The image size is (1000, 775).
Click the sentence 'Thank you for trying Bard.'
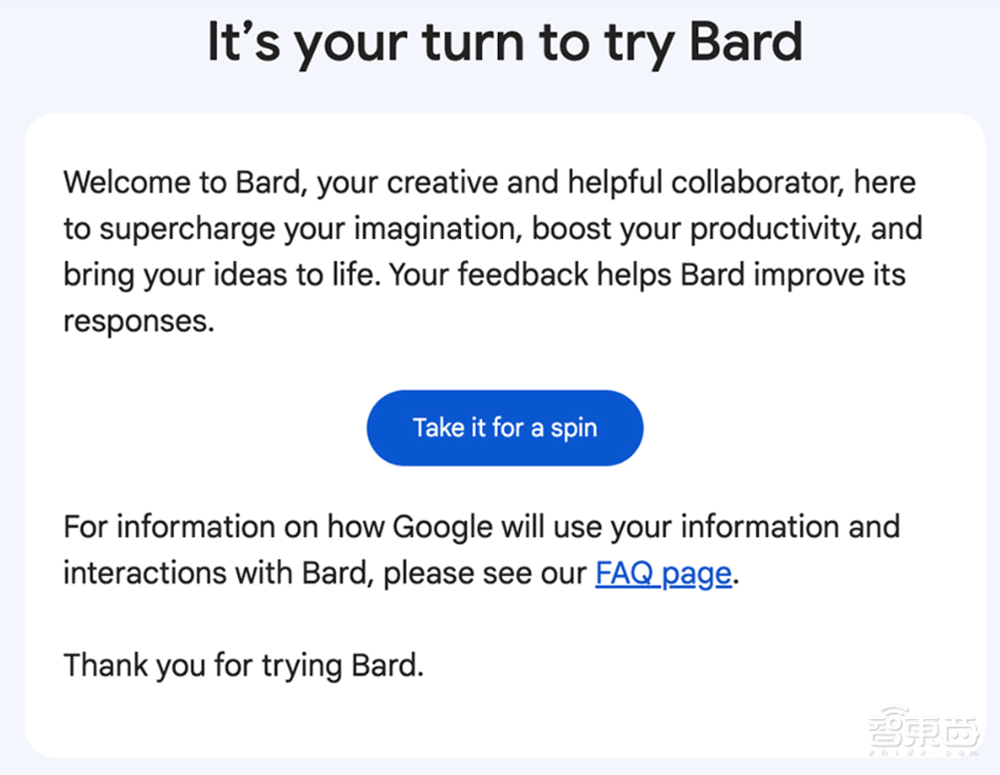(x=242, y=664)
